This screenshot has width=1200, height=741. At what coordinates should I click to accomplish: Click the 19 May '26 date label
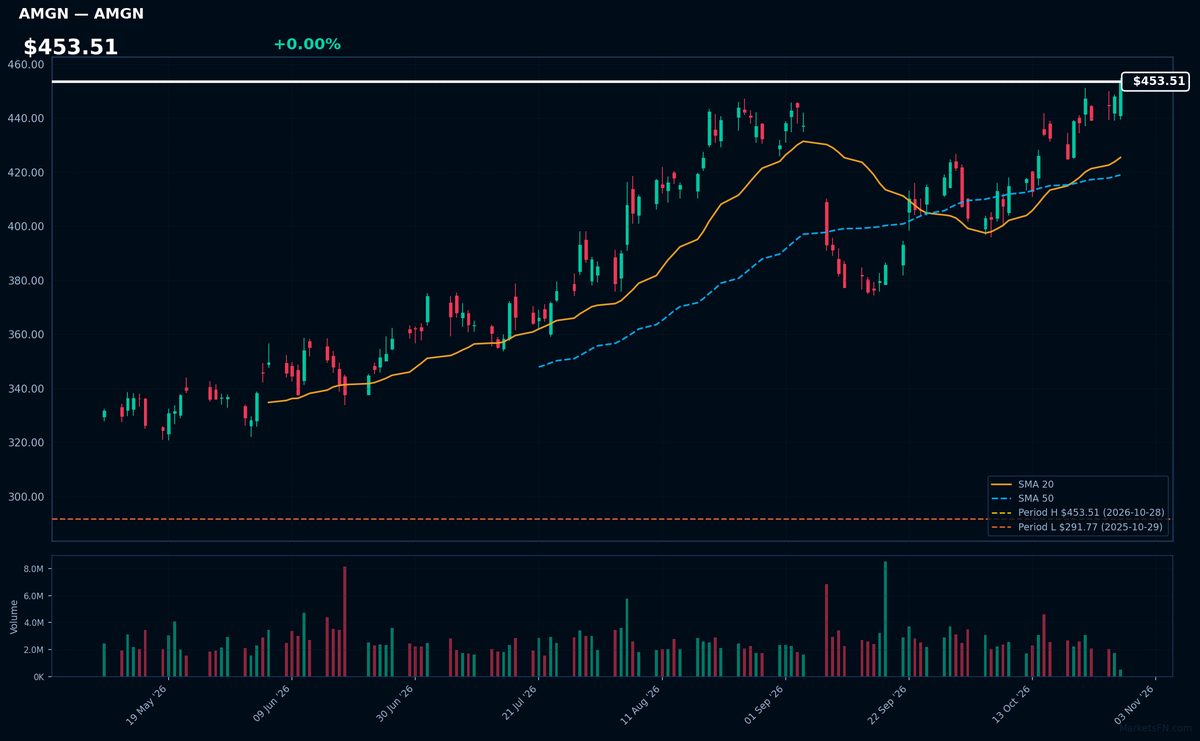147,705
